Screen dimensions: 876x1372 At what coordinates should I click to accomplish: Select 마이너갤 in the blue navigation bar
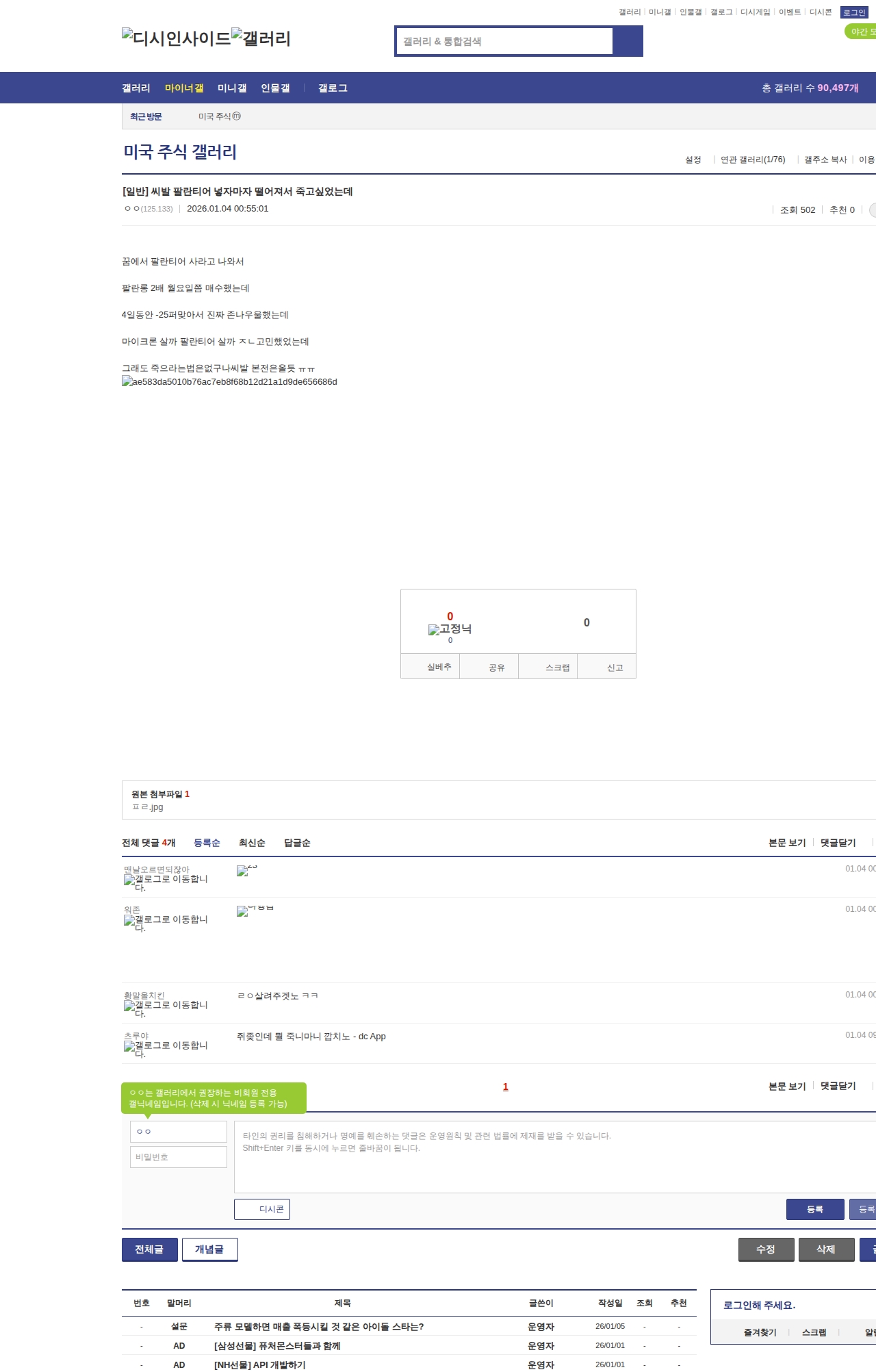(x=184, y=88)
